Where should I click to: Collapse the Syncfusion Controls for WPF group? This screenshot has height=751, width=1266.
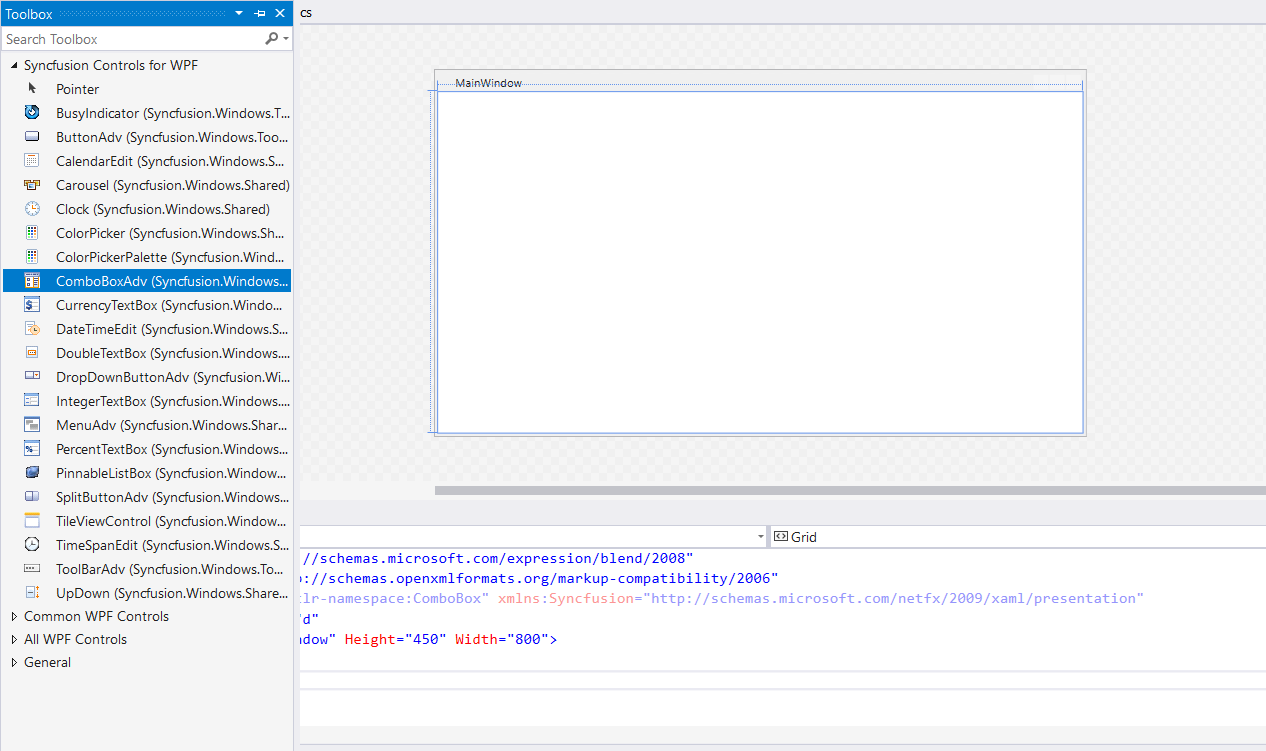click(14, 65)
